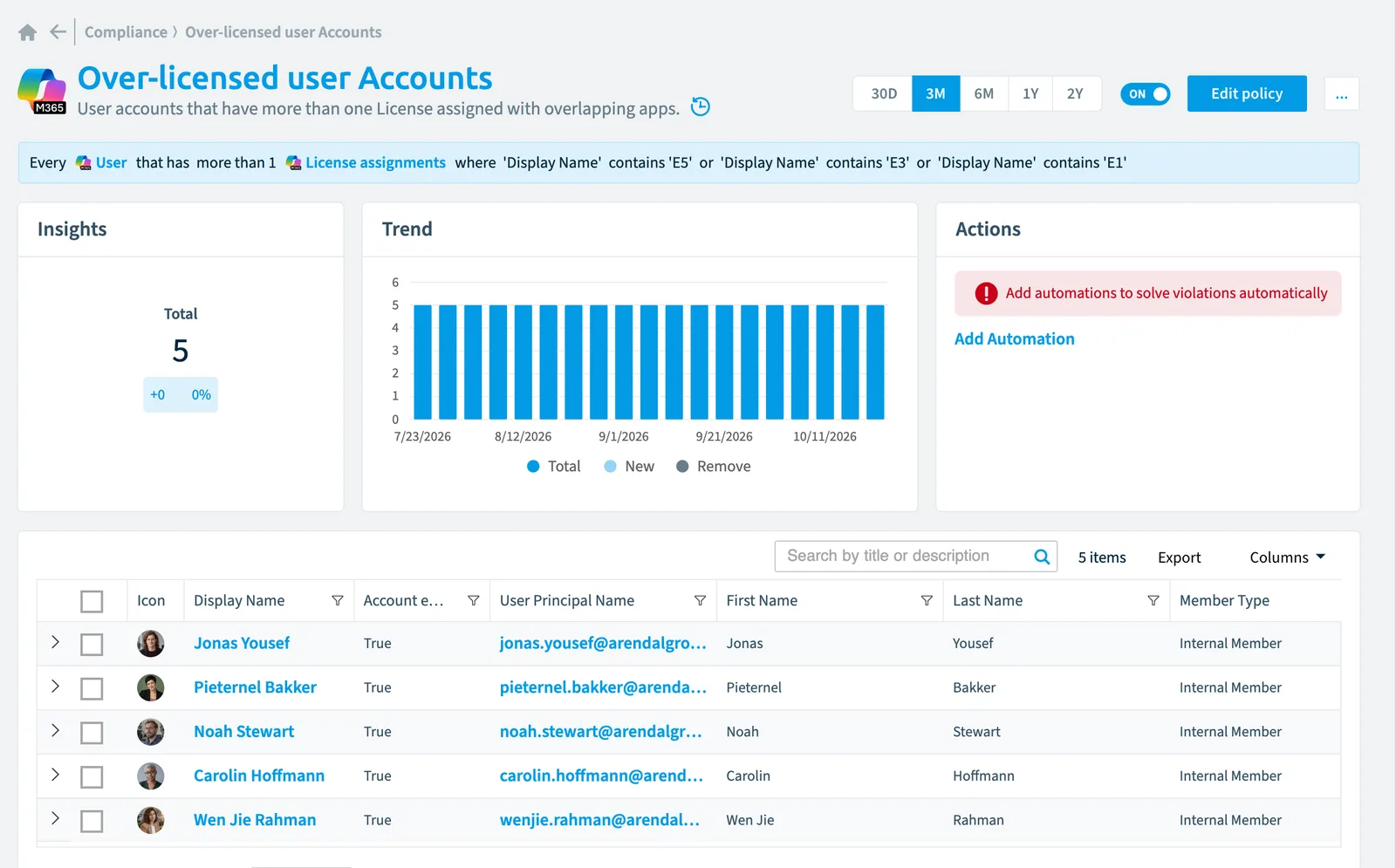Check the Carolin Hoffmann row checkbox
The width and height of the screenshot is (1396, 868).
click(92, 776)
